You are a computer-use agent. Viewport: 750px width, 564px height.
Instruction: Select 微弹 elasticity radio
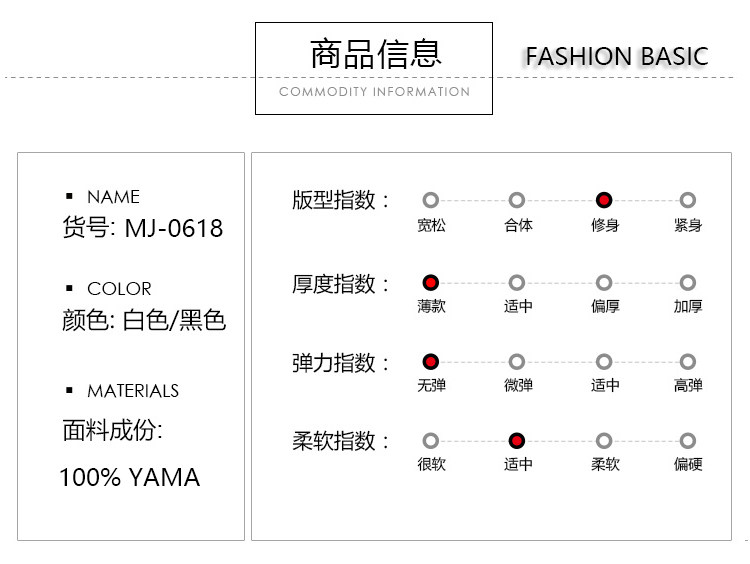[x=517, y=361]
